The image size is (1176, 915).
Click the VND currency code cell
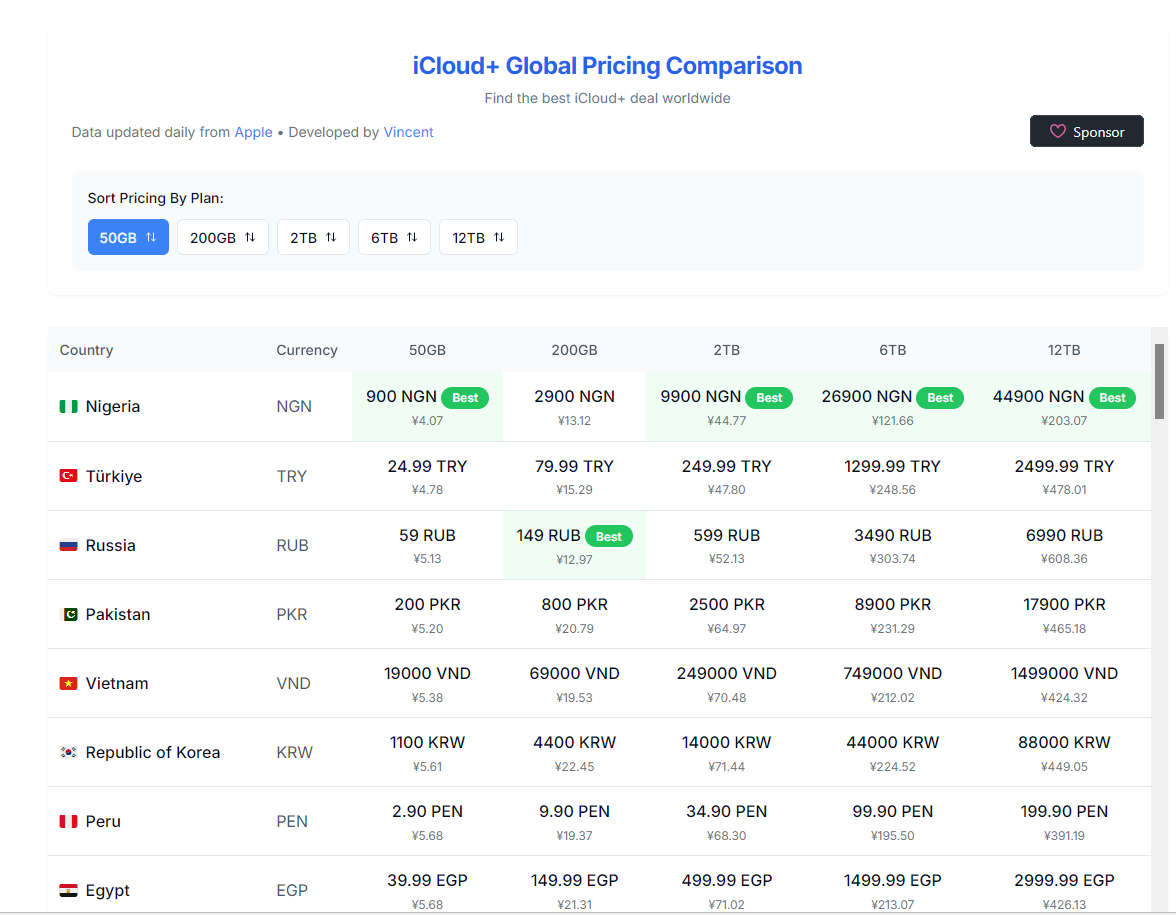pos(293,683)
